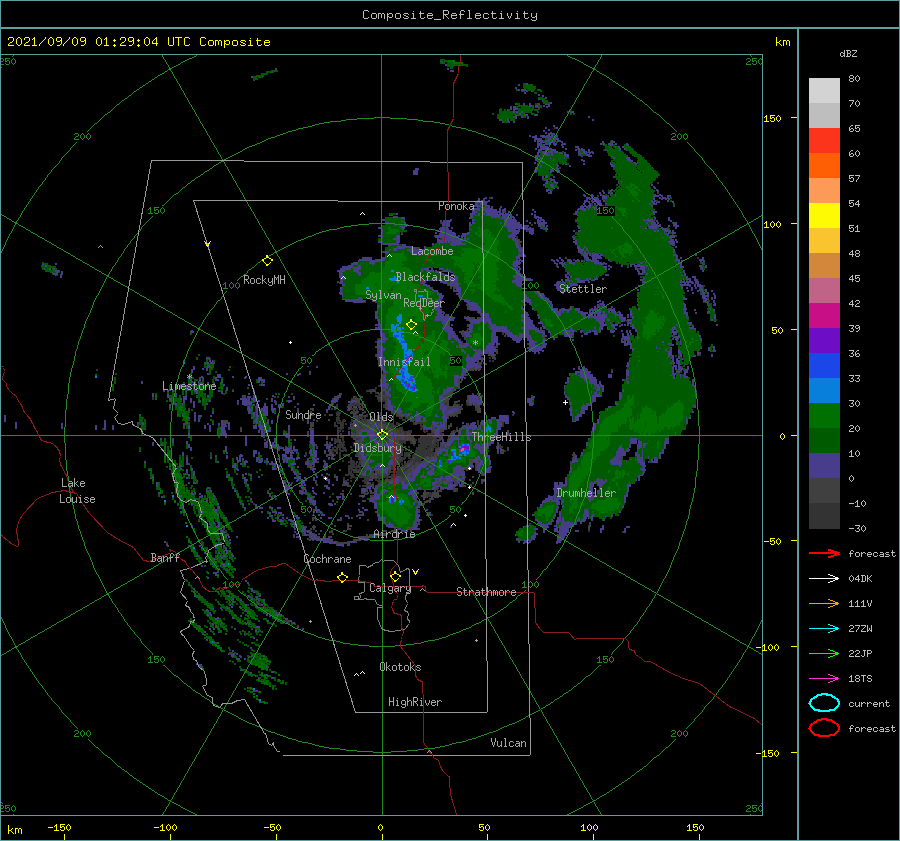Click the Okotoks label

tap(401, 667)
